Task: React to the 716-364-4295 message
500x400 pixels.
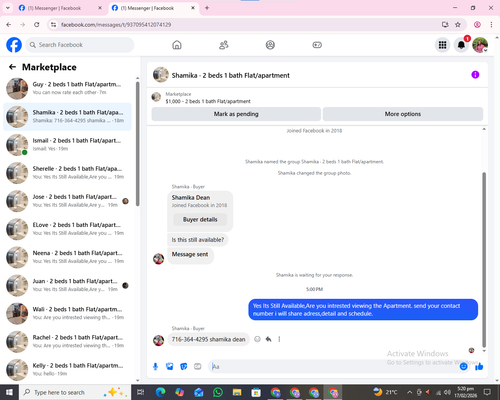Action: pos(257,339)
